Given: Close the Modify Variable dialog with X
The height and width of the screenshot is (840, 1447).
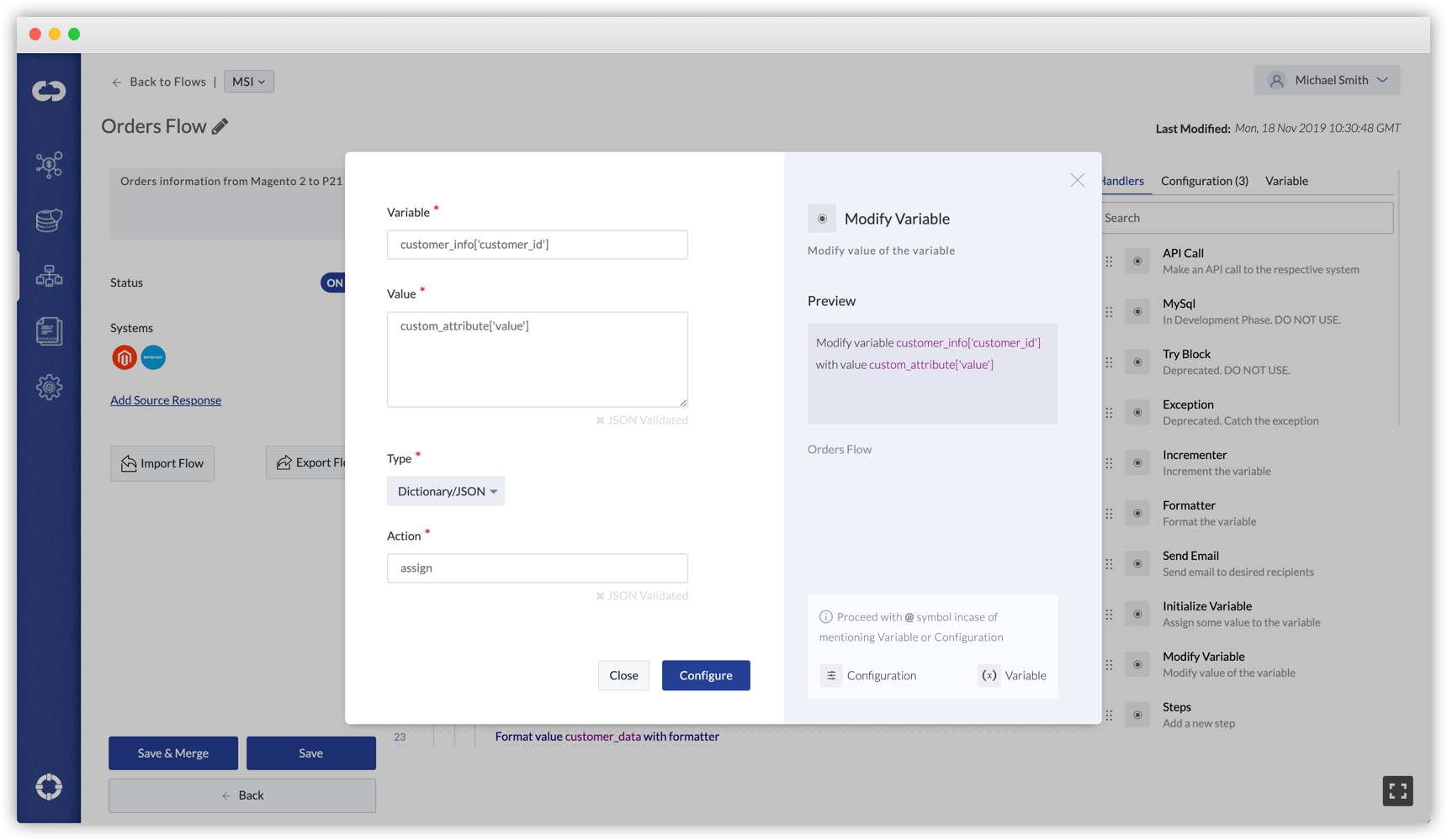Looking at the screenshot, I should coord(1077,180).
